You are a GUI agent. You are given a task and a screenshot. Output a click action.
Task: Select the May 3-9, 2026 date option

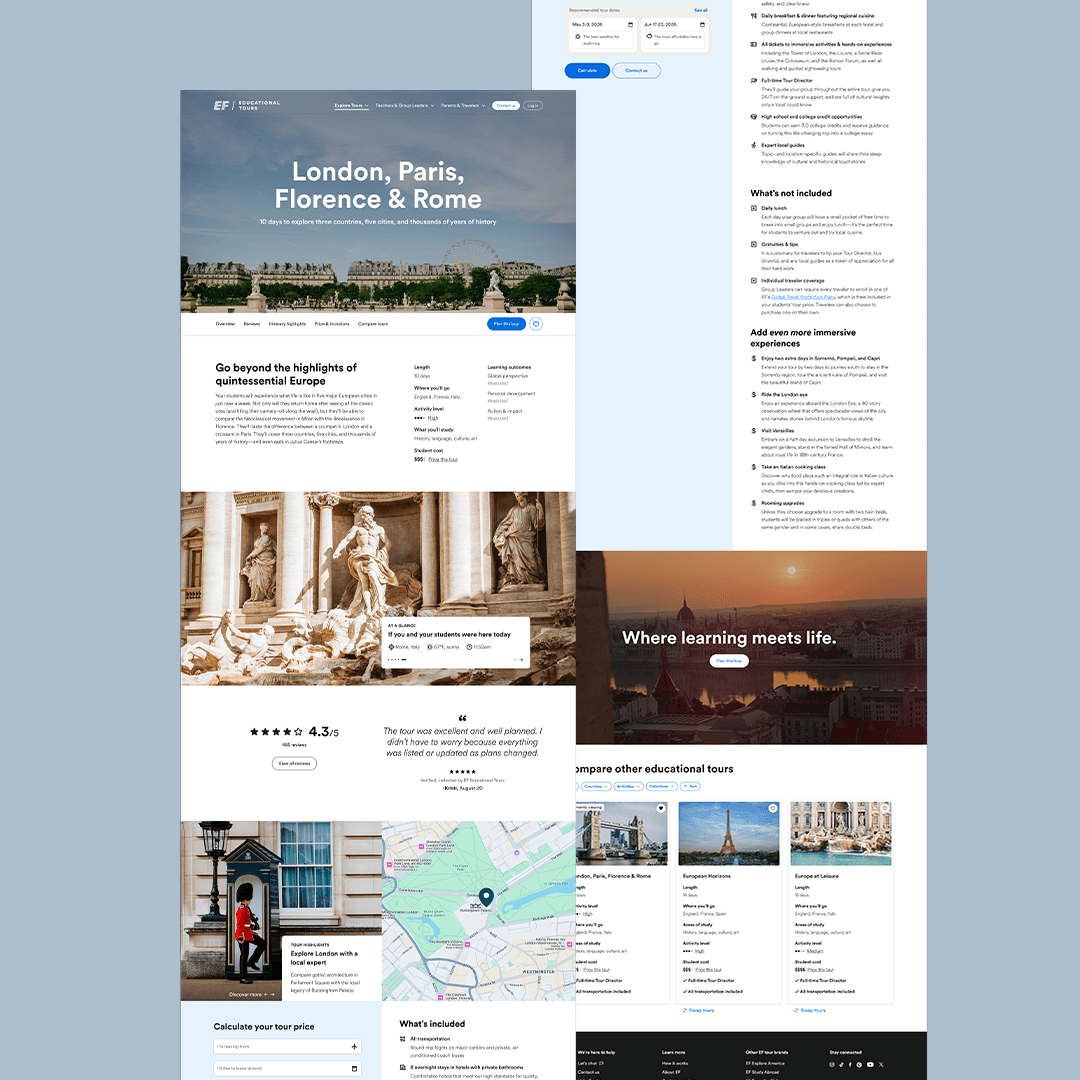click(602, 34)
